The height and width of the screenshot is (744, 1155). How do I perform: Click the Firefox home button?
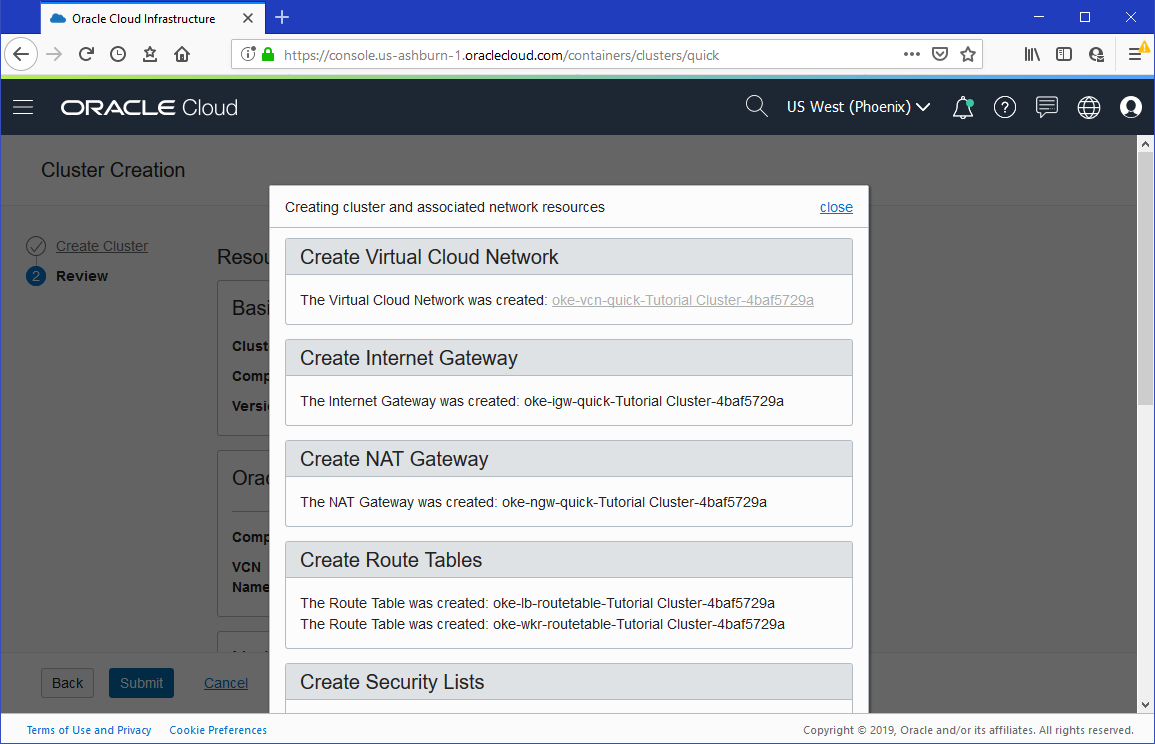pos(182,55)
